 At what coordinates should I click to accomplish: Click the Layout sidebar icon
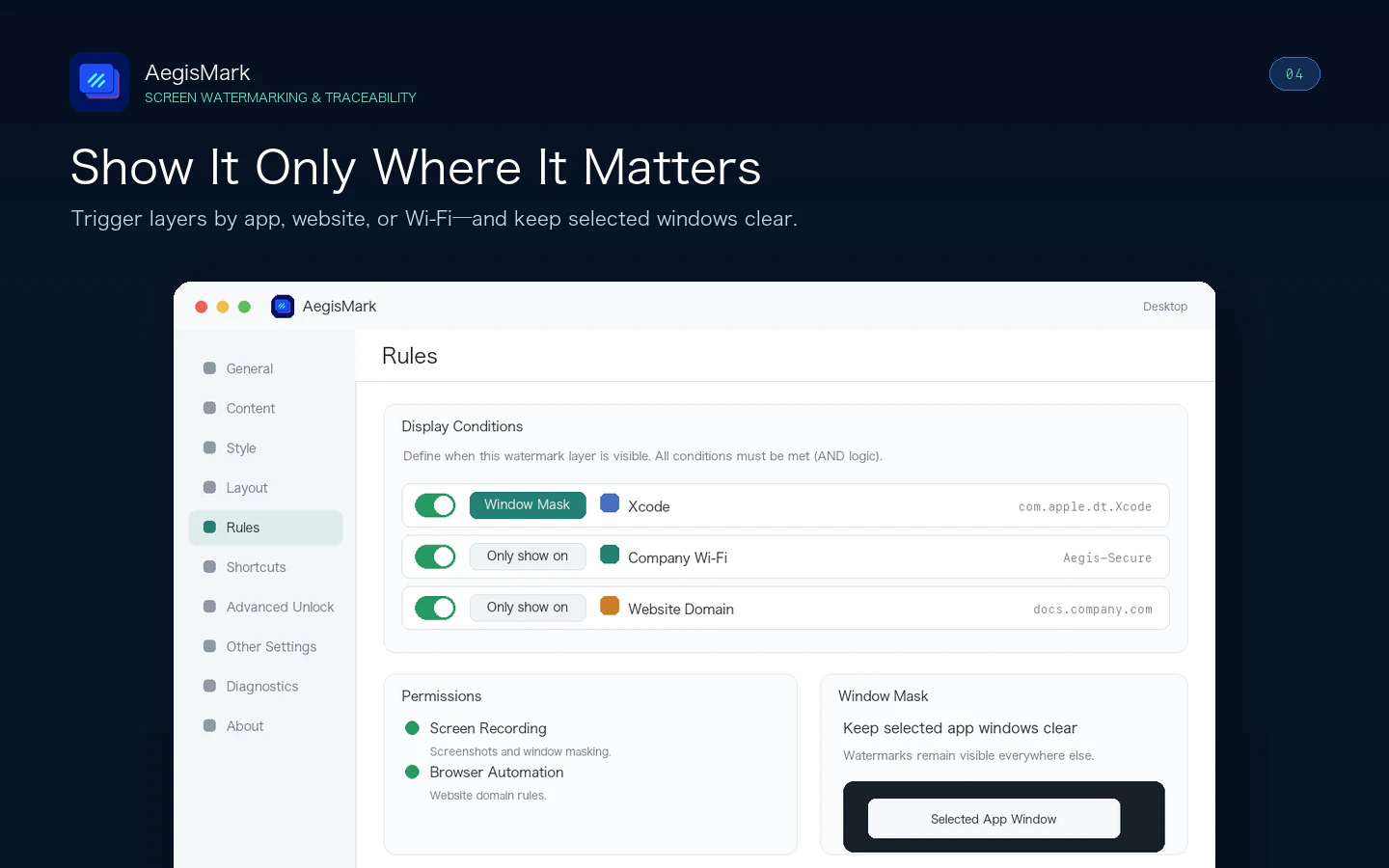(209, 487)
